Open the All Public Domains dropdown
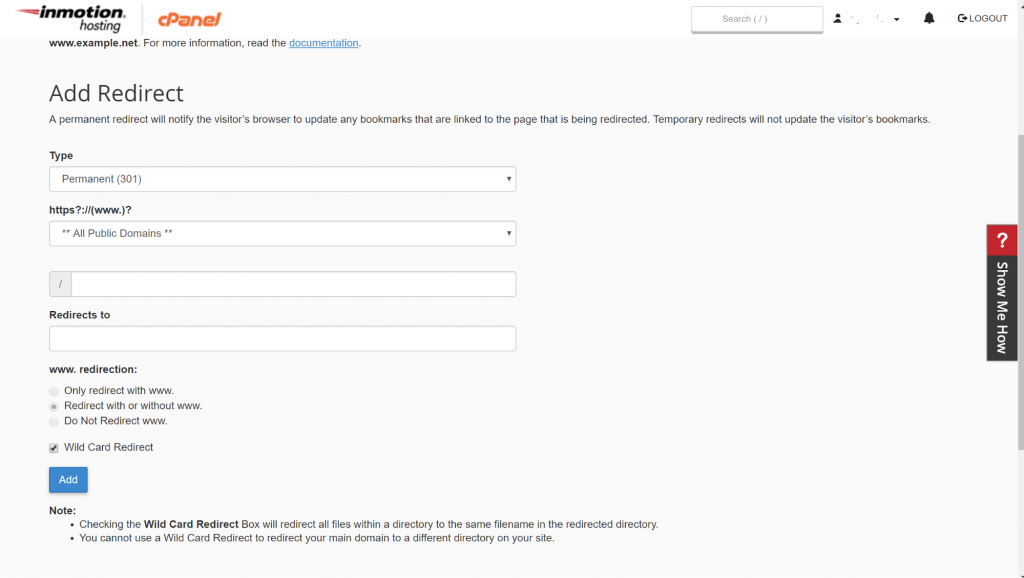This screenshot has width=1024, height=578. tap(282, 233)
